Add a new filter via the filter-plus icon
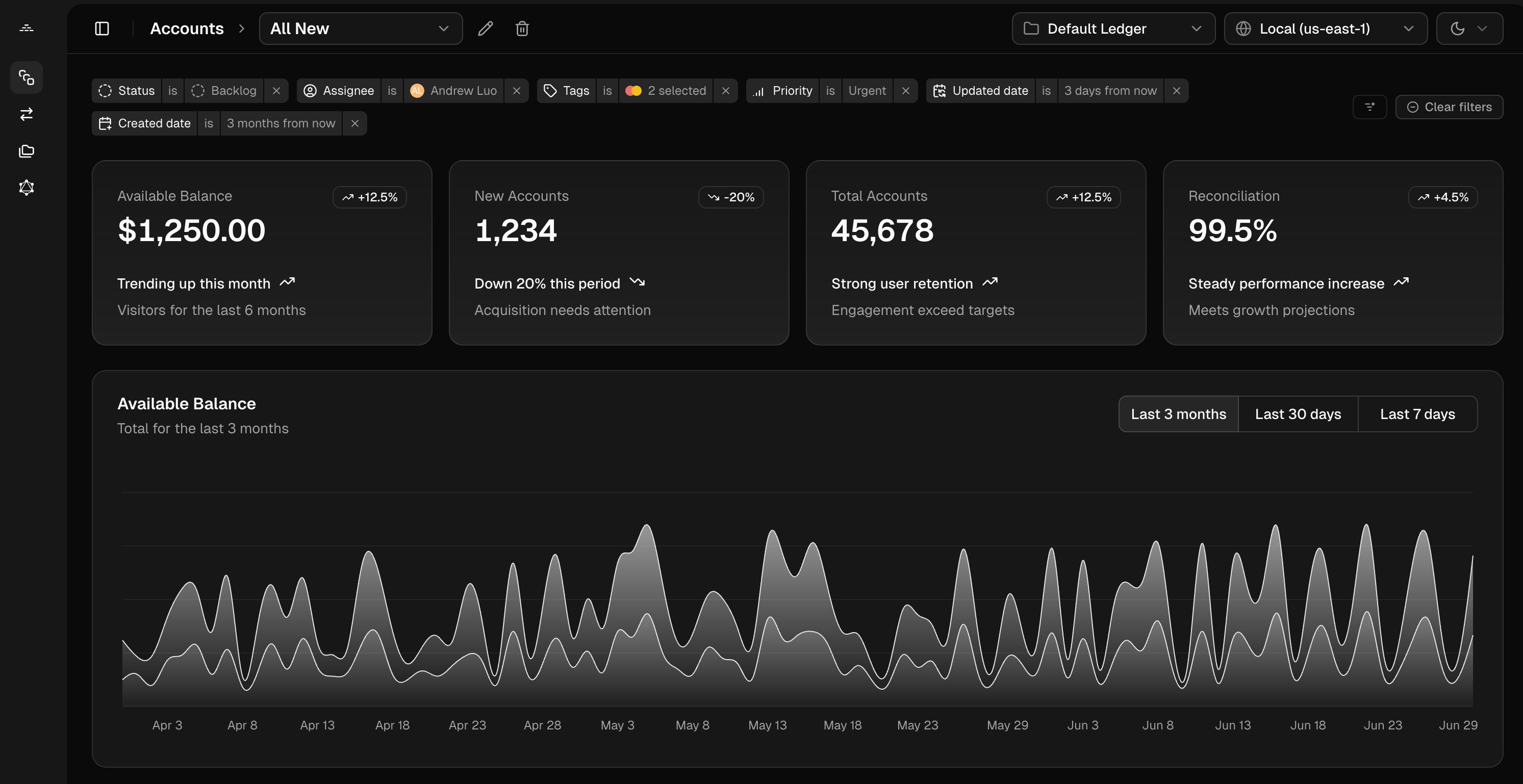The image size is (1523, 784). 1370,107
